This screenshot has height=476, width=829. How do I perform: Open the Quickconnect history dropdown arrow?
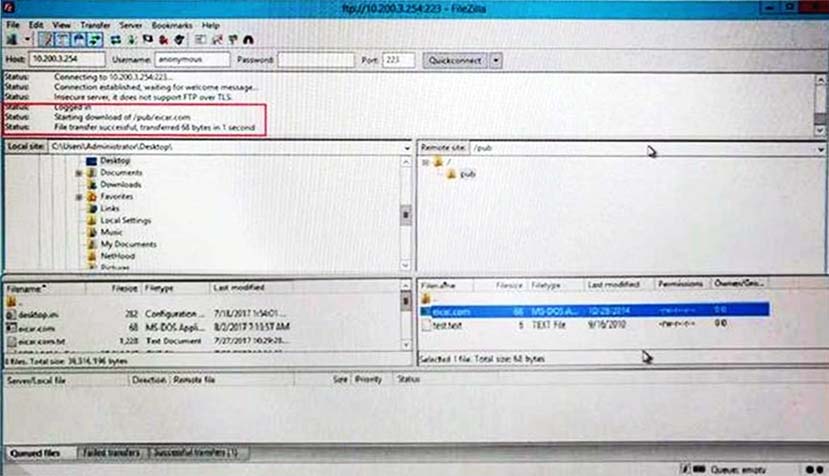pos(496,60)
